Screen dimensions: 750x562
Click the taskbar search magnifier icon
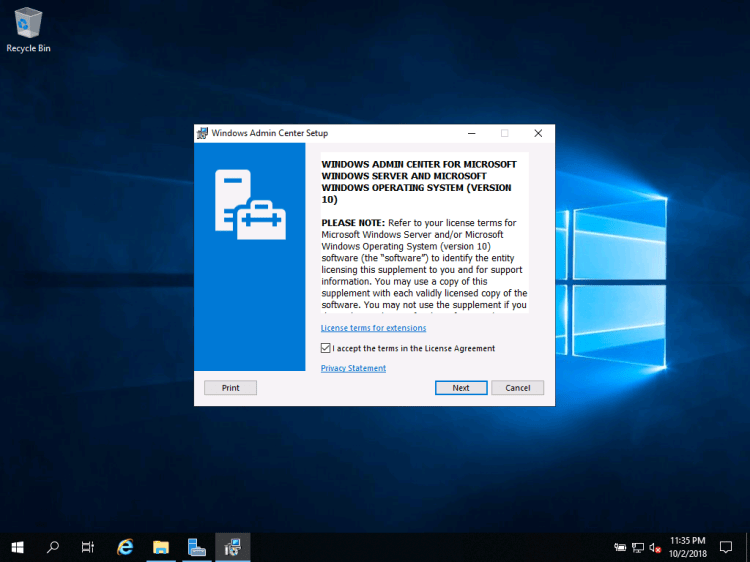click(x=53, y=547)
